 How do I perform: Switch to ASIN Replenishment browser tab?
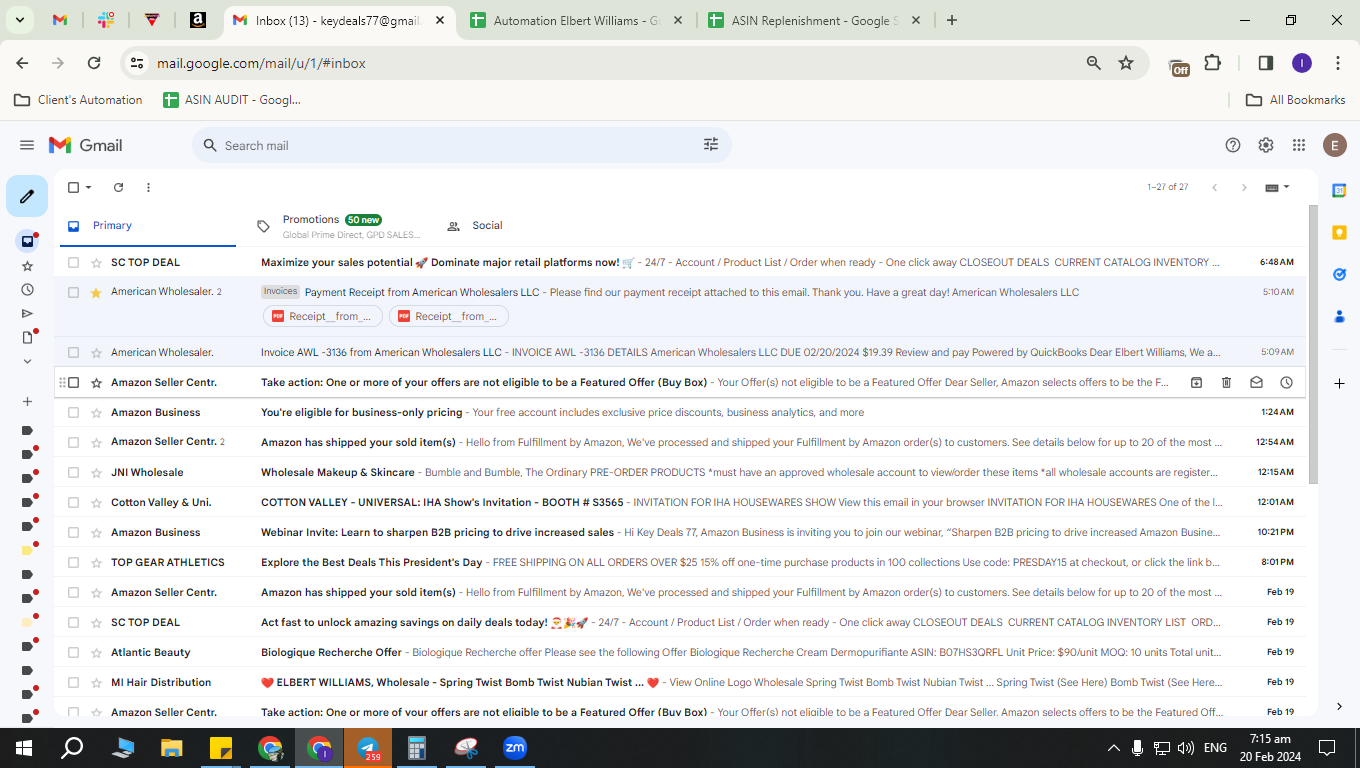coord(816,20)
